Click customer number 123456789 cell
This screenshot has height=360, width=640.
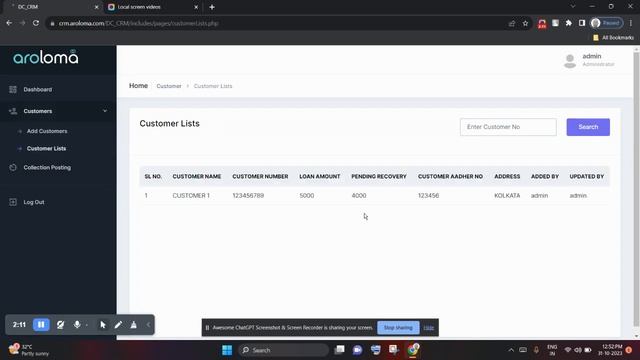(248, 196)
